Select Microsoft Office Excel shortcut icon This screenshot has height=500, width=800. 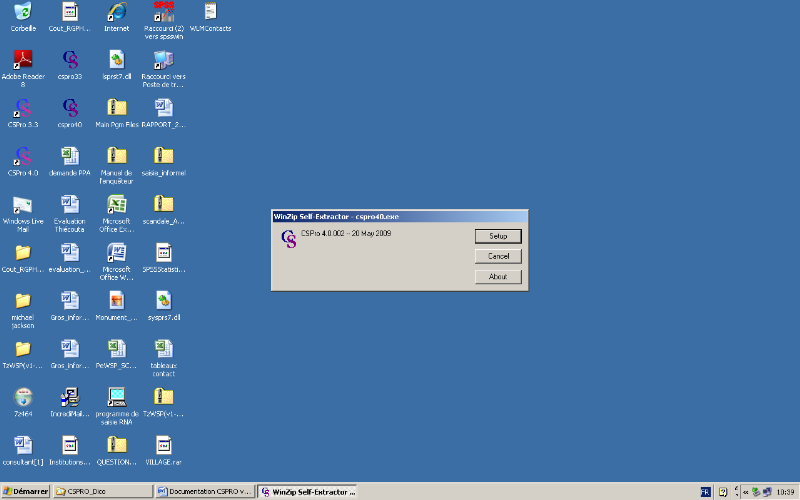pyautogui.click(x=117, y=213)
